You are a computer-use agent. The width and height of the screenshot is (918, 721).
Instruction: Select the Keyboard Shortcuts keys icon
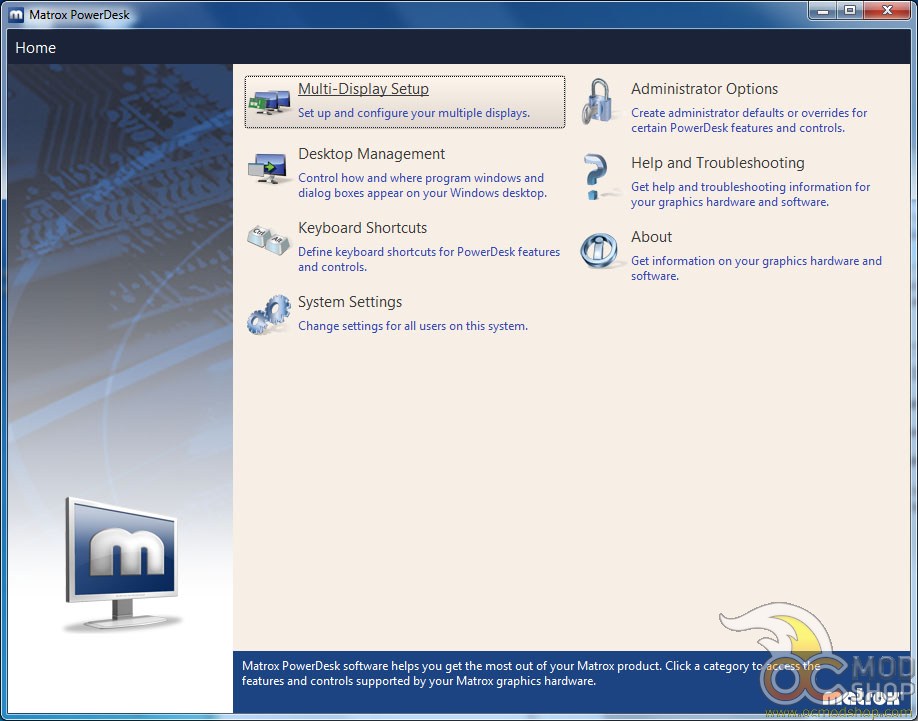268,240
